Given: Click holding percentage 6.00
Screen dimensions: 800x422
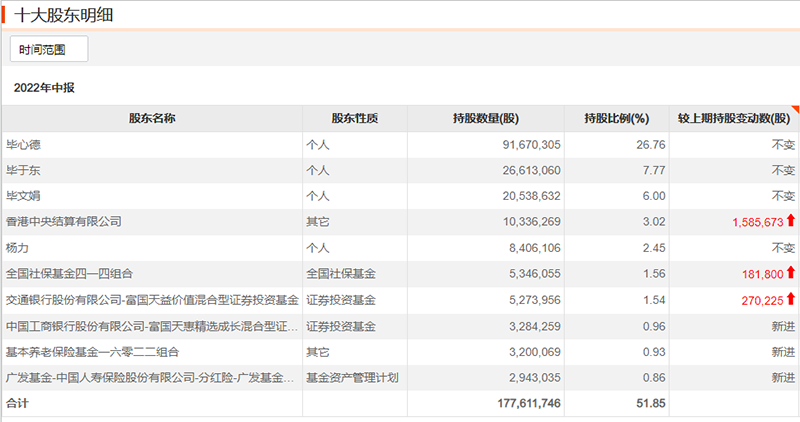Looking at the screenshot, I should (x=654, y=195).
